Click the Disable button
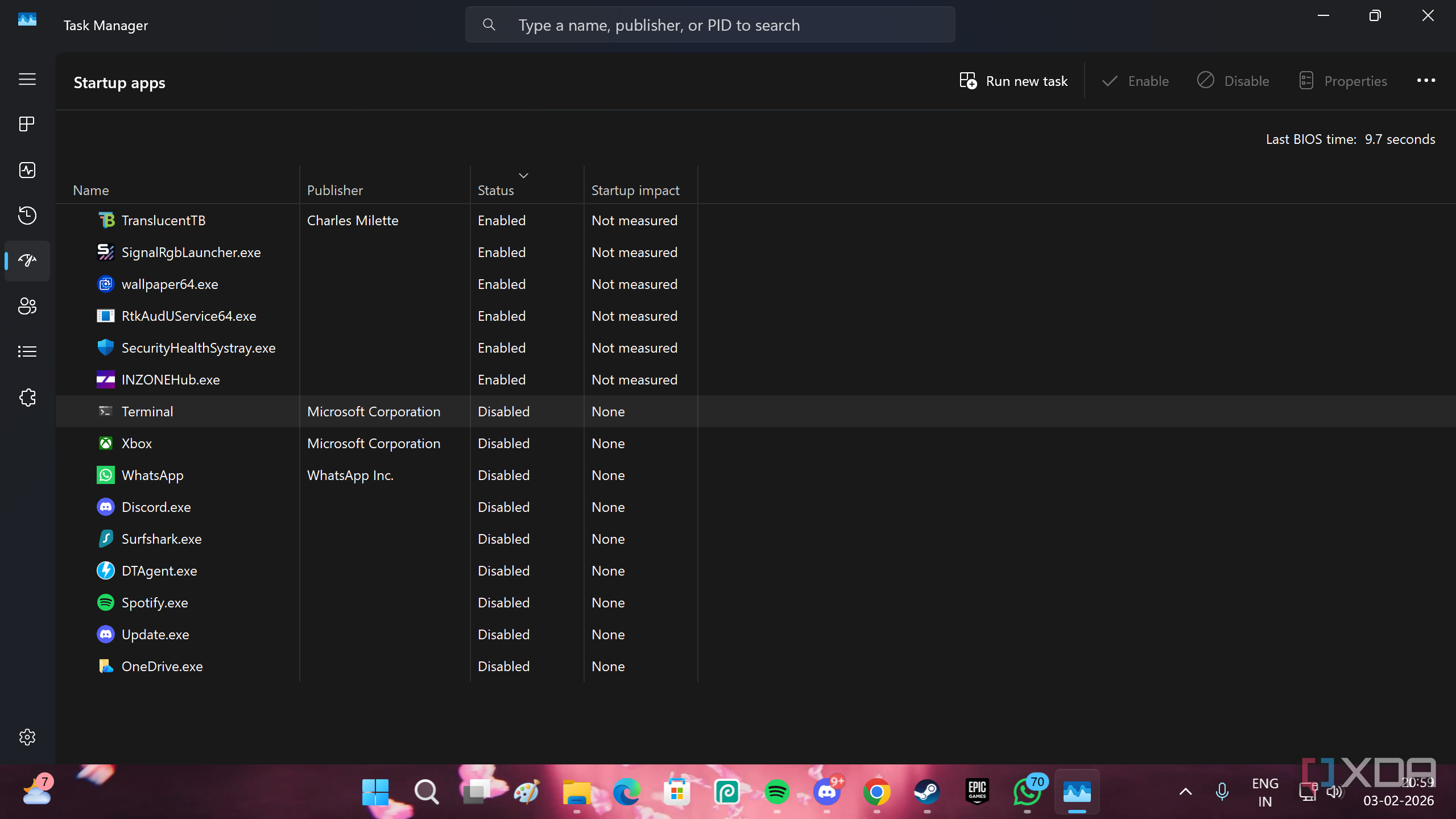The width and height of the screenshot is (1456, 819). pyautogui.click(x=1233, y=81)
